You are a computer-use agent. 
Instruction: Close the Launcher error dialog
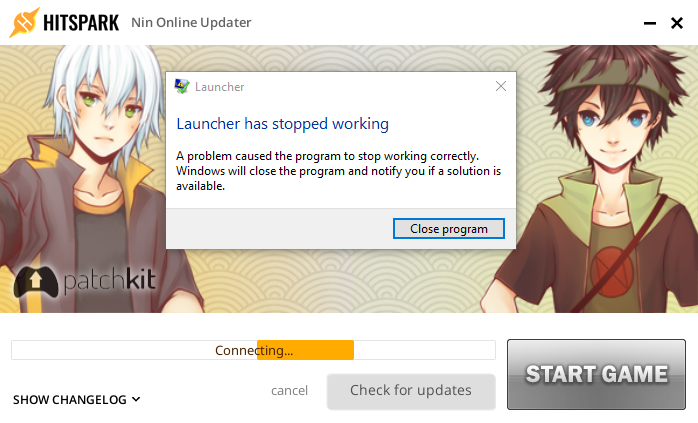501,86
